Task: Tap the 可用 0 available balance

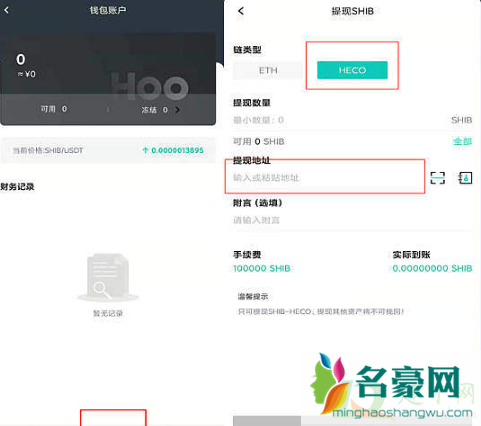Action: pyautogui.click(x=54, y=109)
